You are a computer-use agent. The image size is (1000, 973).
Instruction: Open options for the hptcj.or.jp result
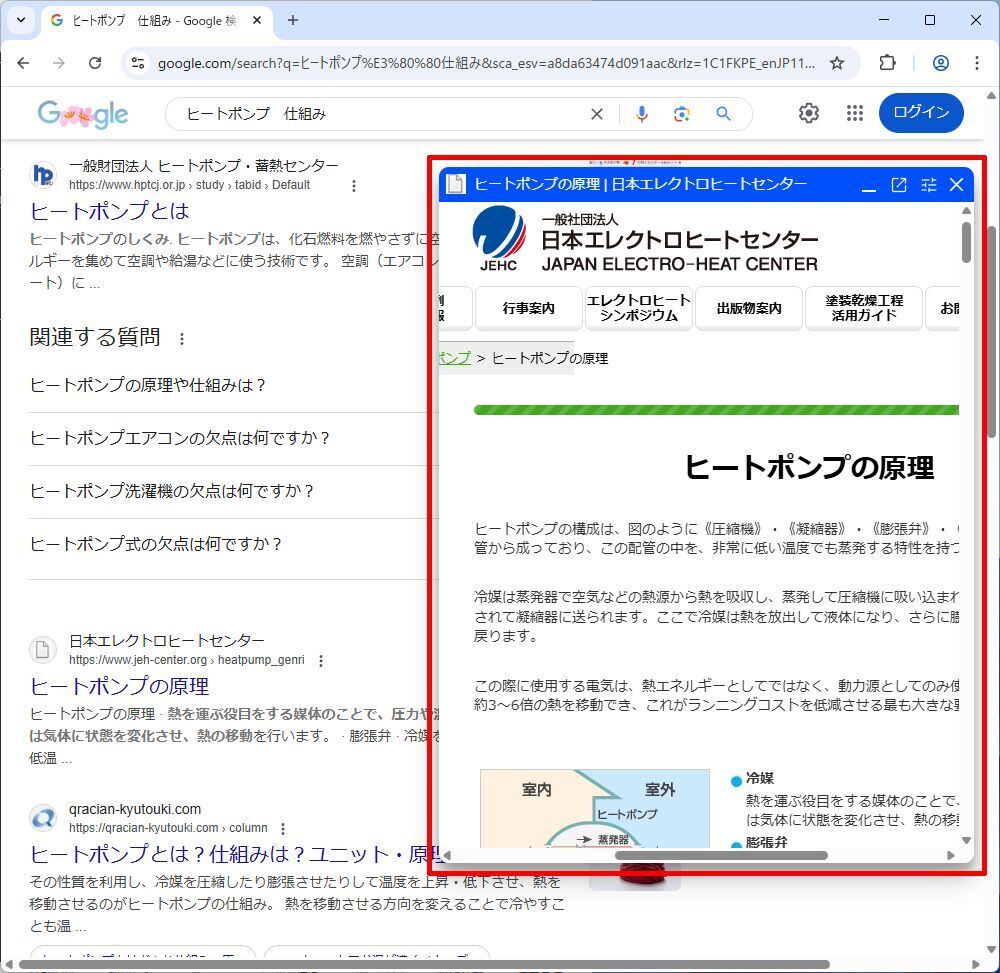(x=354, y=186)
